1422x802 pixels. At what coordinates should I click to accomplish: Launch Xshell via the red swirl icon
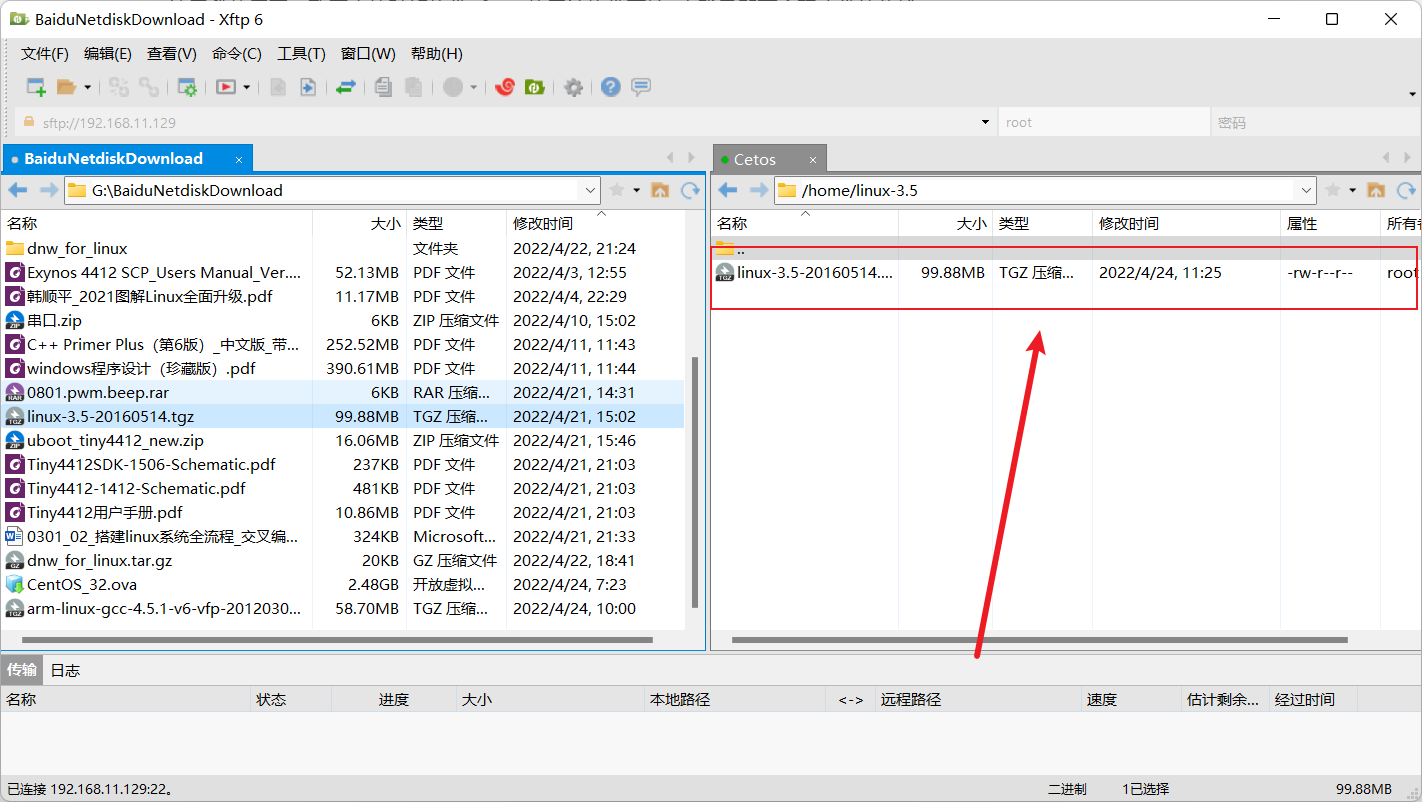click(x=505, y=87)
